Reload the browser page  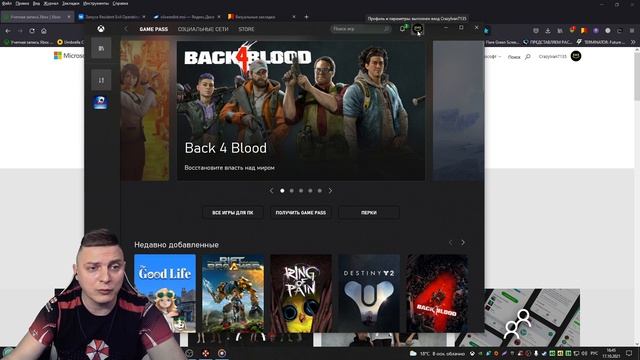[32, 31]
